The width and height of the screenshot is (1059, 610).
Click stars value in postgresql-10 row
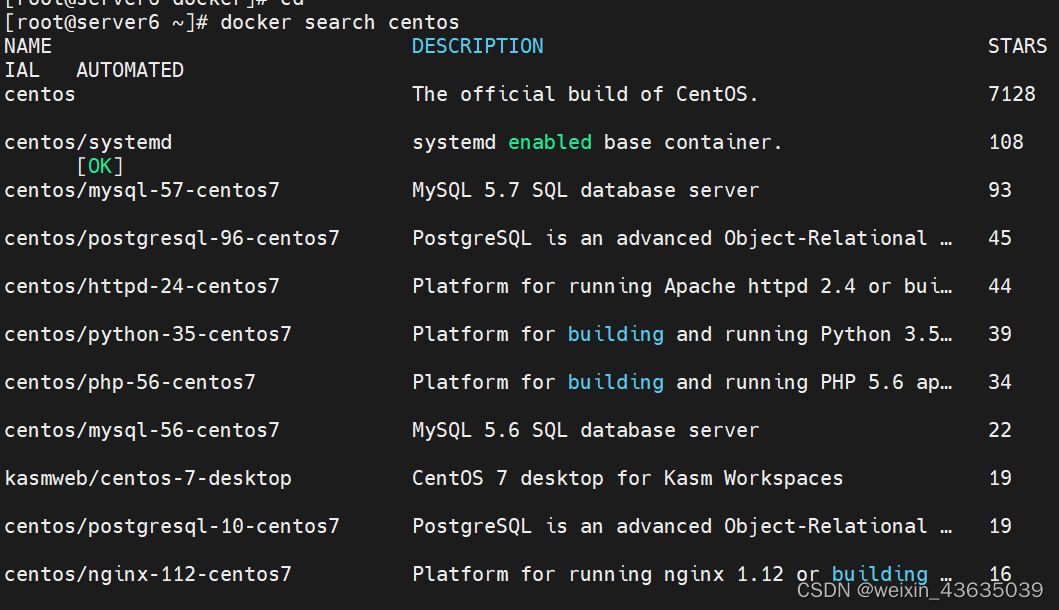[1000, 526]
